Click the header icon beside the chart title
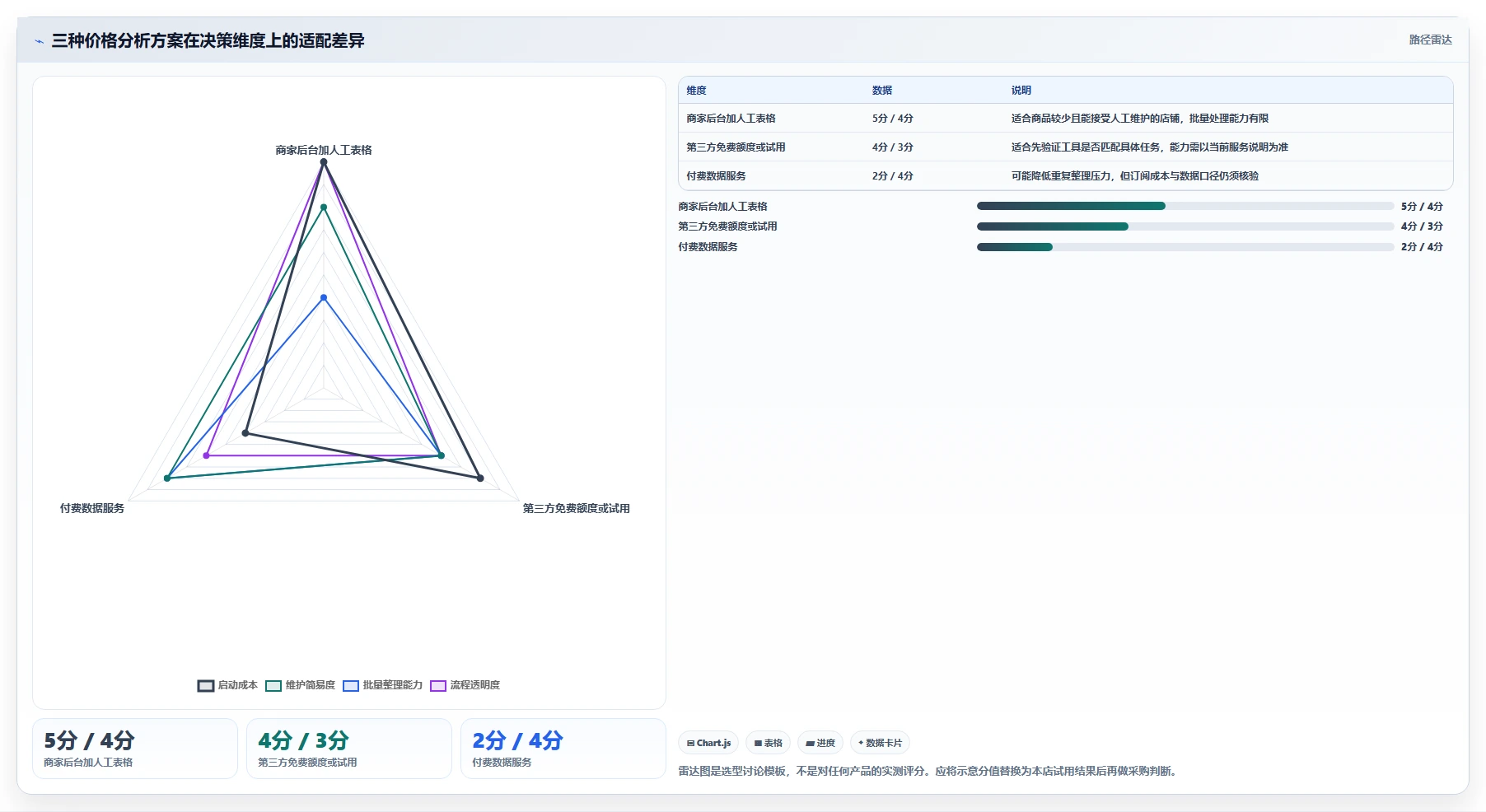Screen dimensions: 1486x812 (39, 41)
